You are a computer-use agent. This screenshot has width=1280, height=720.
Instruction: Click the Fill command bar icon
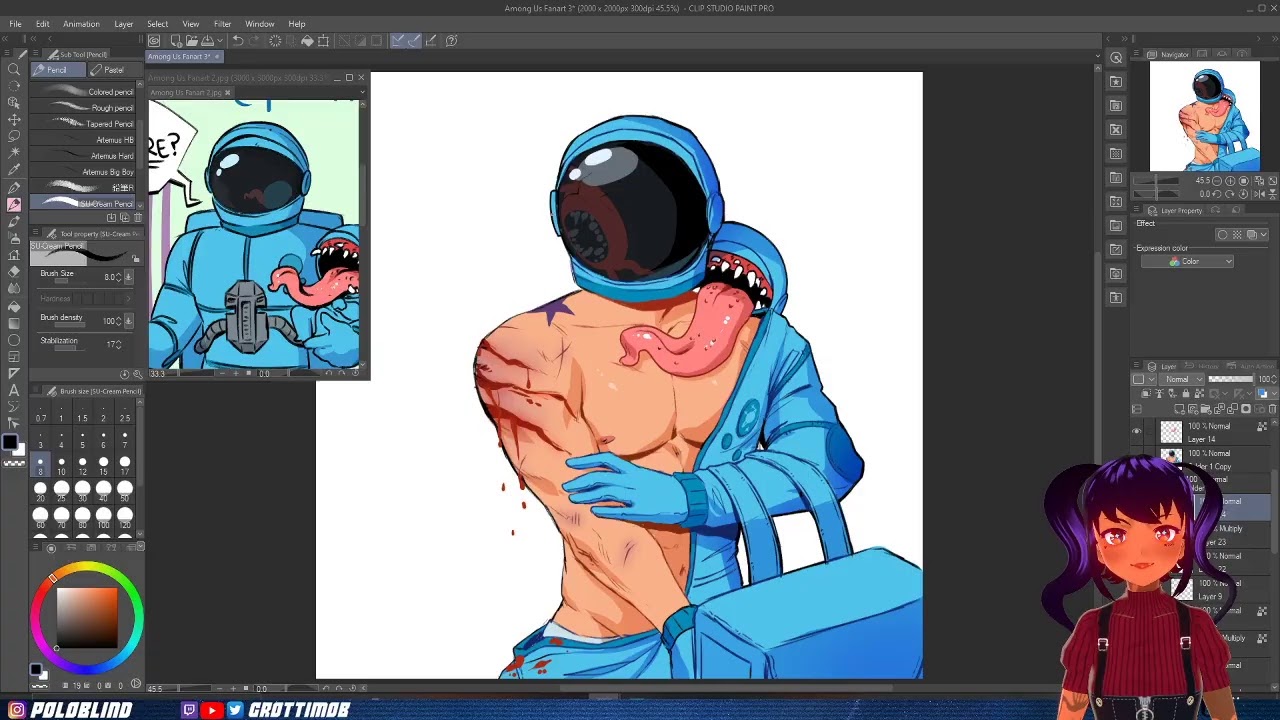point(307,41)
